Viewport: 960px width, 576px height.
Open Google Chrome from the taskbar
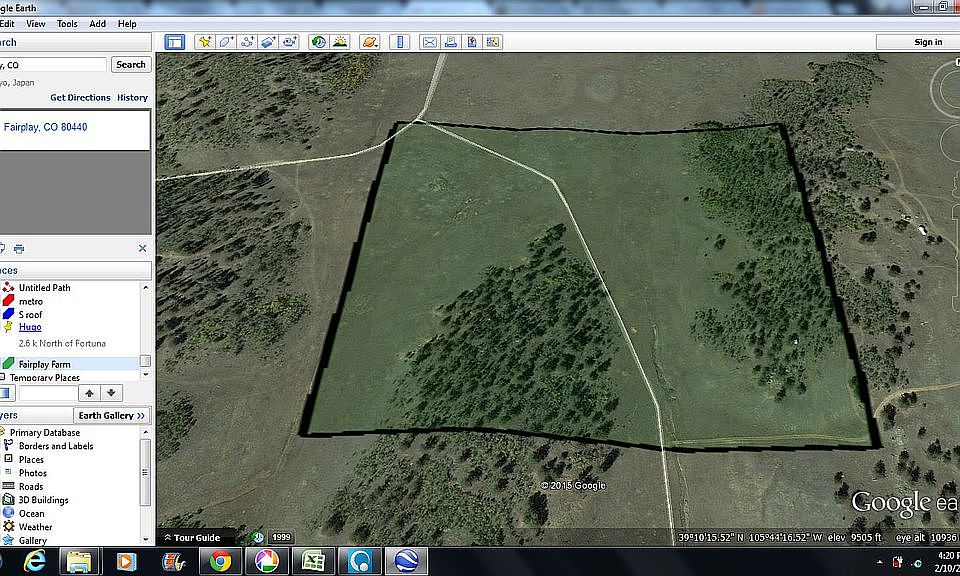(x=220, y=561)
